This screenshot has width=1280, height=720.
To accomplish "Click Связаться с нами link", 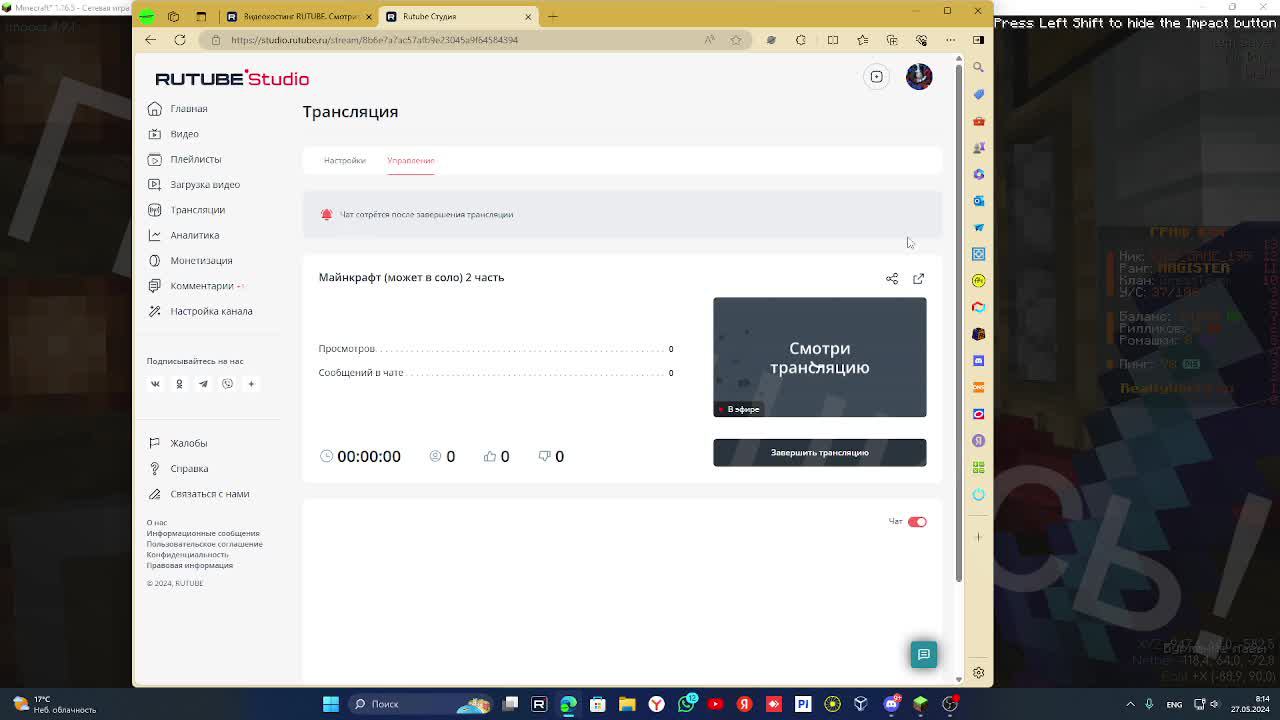I will (x=198, y=494).
